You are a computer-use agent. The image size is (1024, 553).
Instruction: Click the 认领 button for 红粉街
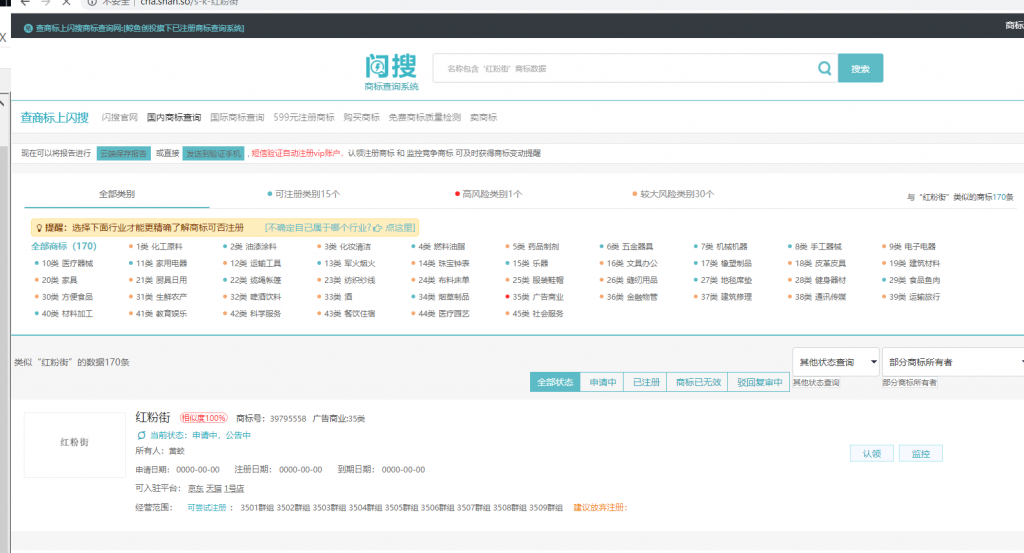871,454
